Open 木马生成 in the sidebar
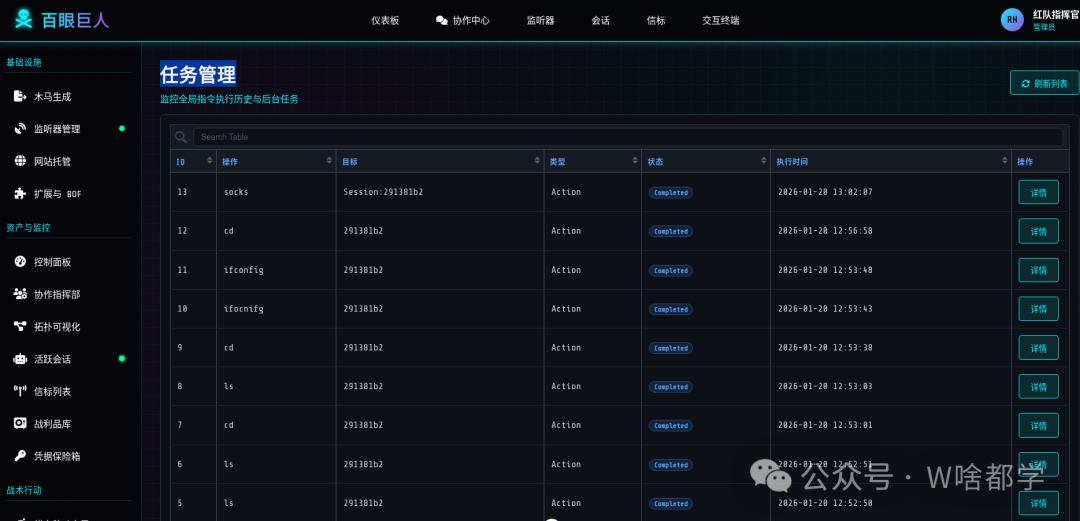The width and height of the screenshot is (1080, 521). pyautogui.click(x=52, y=97)
